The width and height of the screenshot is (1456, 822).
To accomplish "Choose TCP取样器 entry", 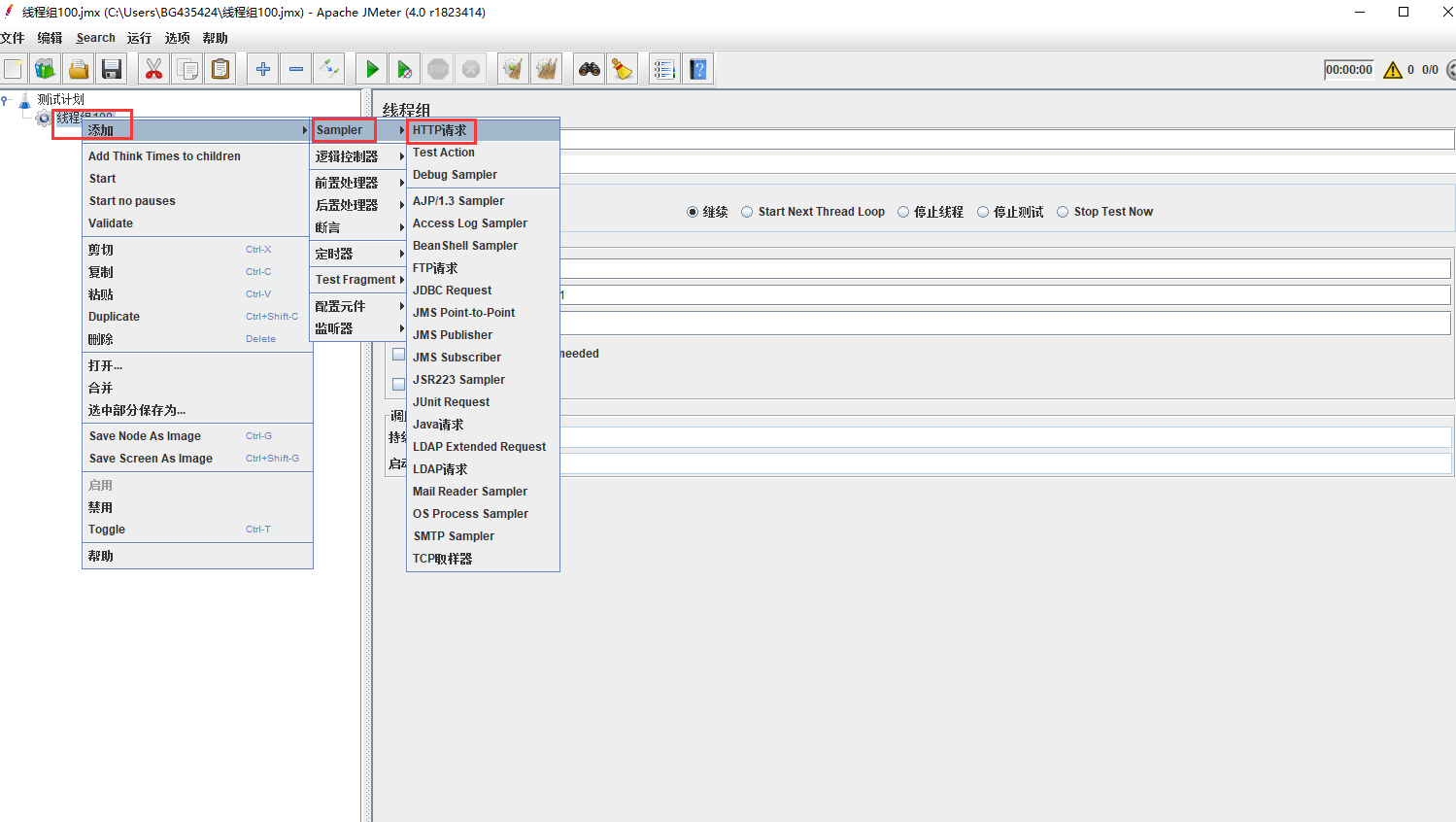I will [483, 559].
